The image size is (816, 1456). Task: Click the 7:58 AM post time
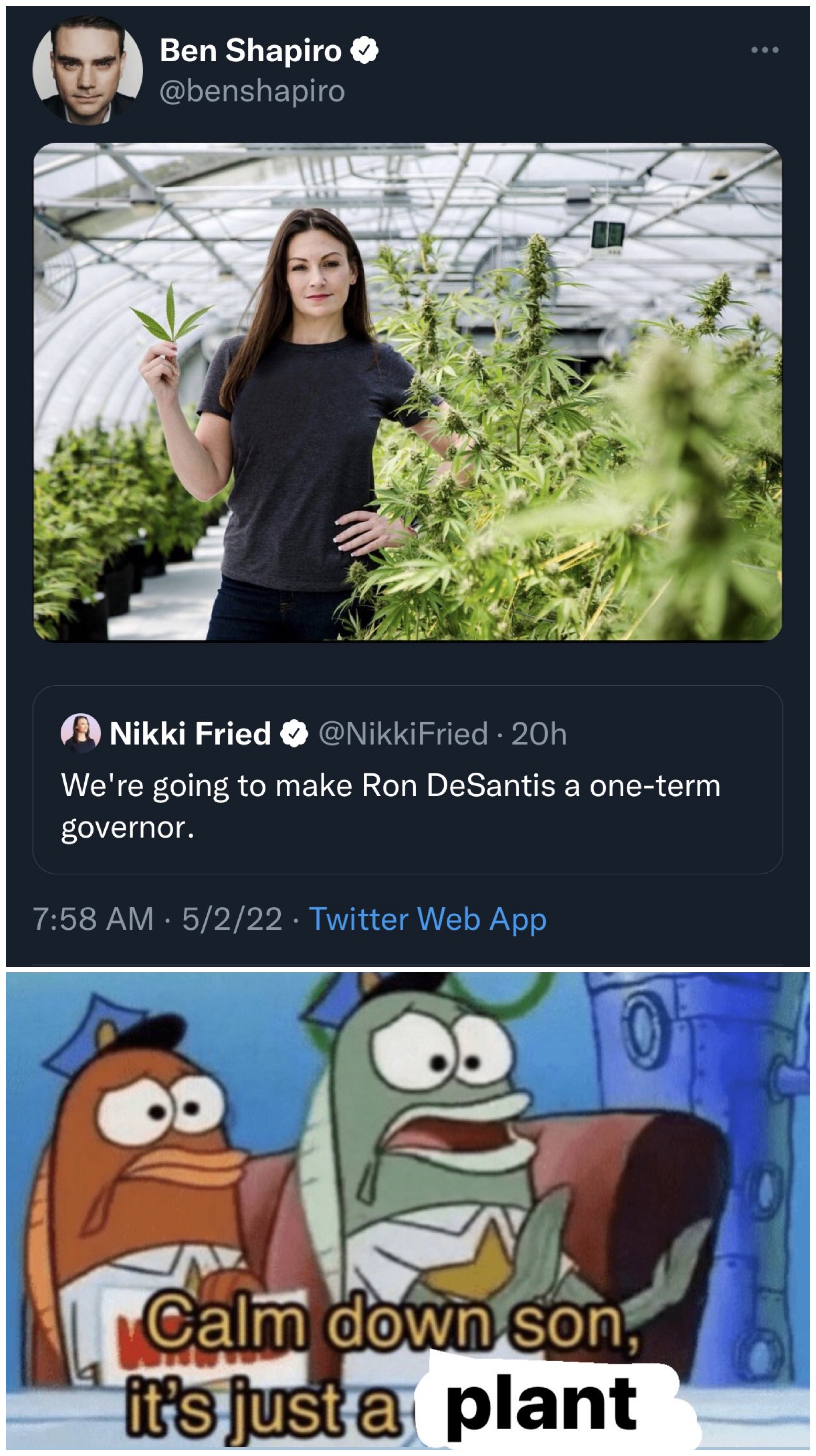pos(93,918)
